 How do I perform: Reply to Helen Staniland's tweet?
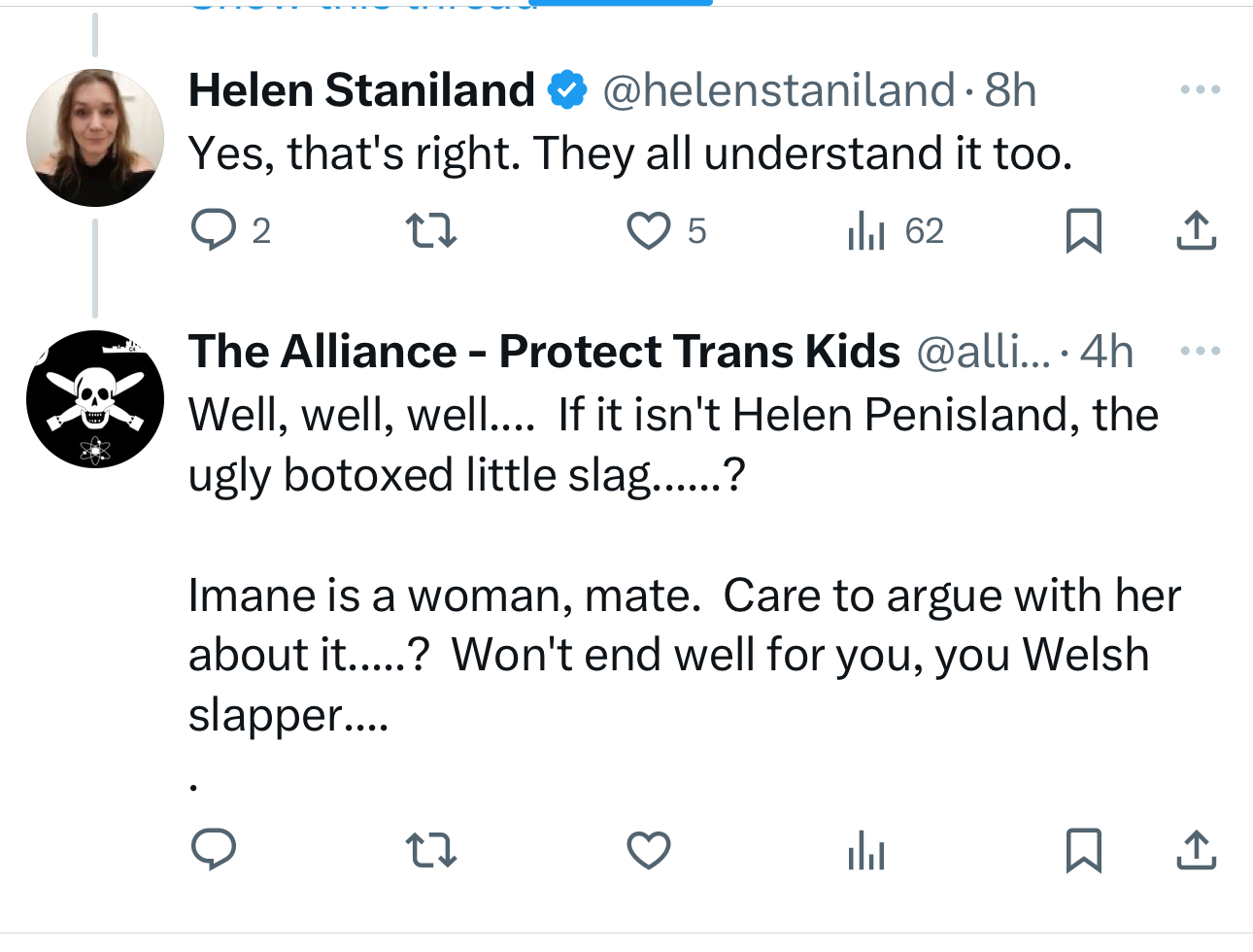tap(214, 230)
